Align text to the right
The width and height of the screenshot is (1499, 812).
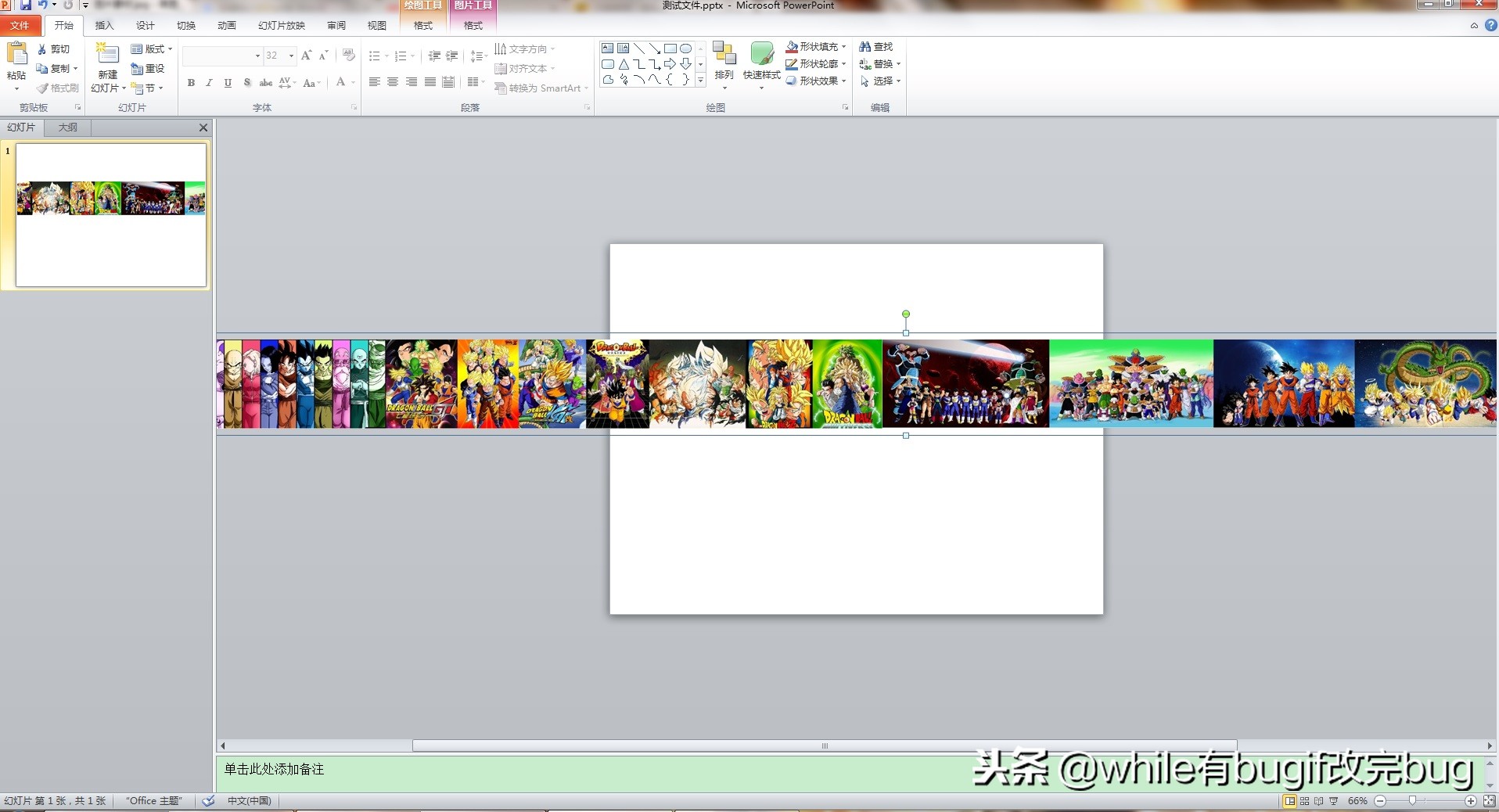pyautogui.click(x=412, y=82)
